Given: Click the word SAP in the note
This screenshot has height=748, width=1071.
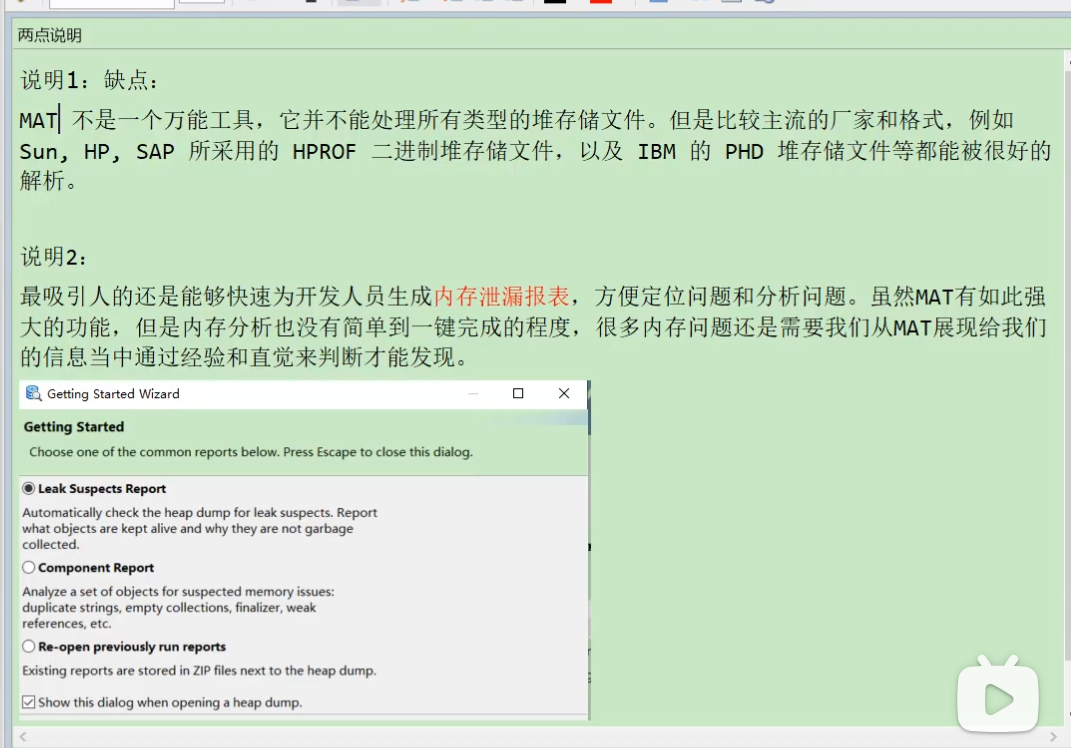Looking at the screenshot, I should pyautogui.click(x=155, y=152).
